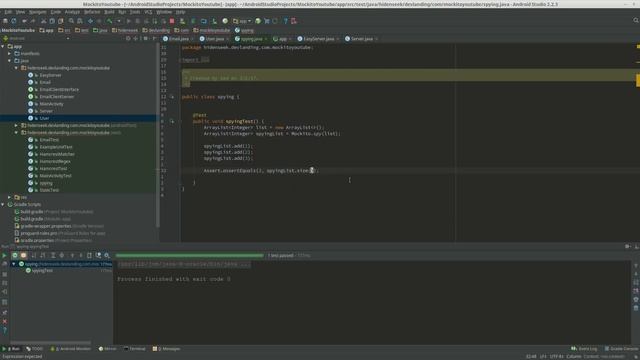
Task: Toggle show ignored tests icon
Action: pyautogui.click(x=23, y=256)
